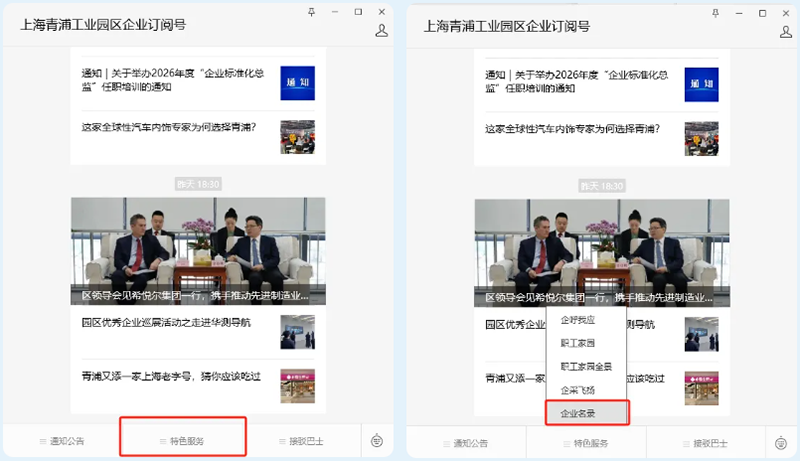Open 企业标准化总监 training notice in right window
This screenshot has width=800, height=461.
pos(574,81)
